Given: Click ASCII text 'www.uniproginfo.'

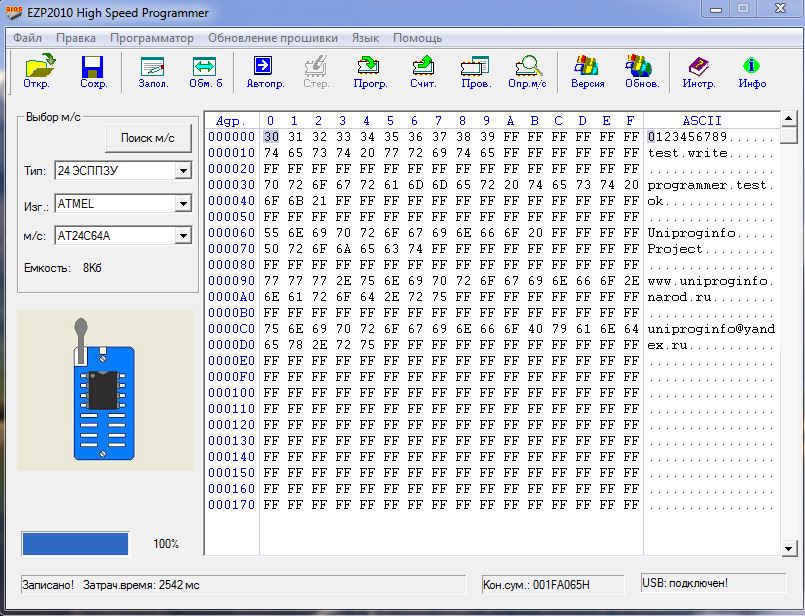Looking at the screenshot, I should [711, 281].
